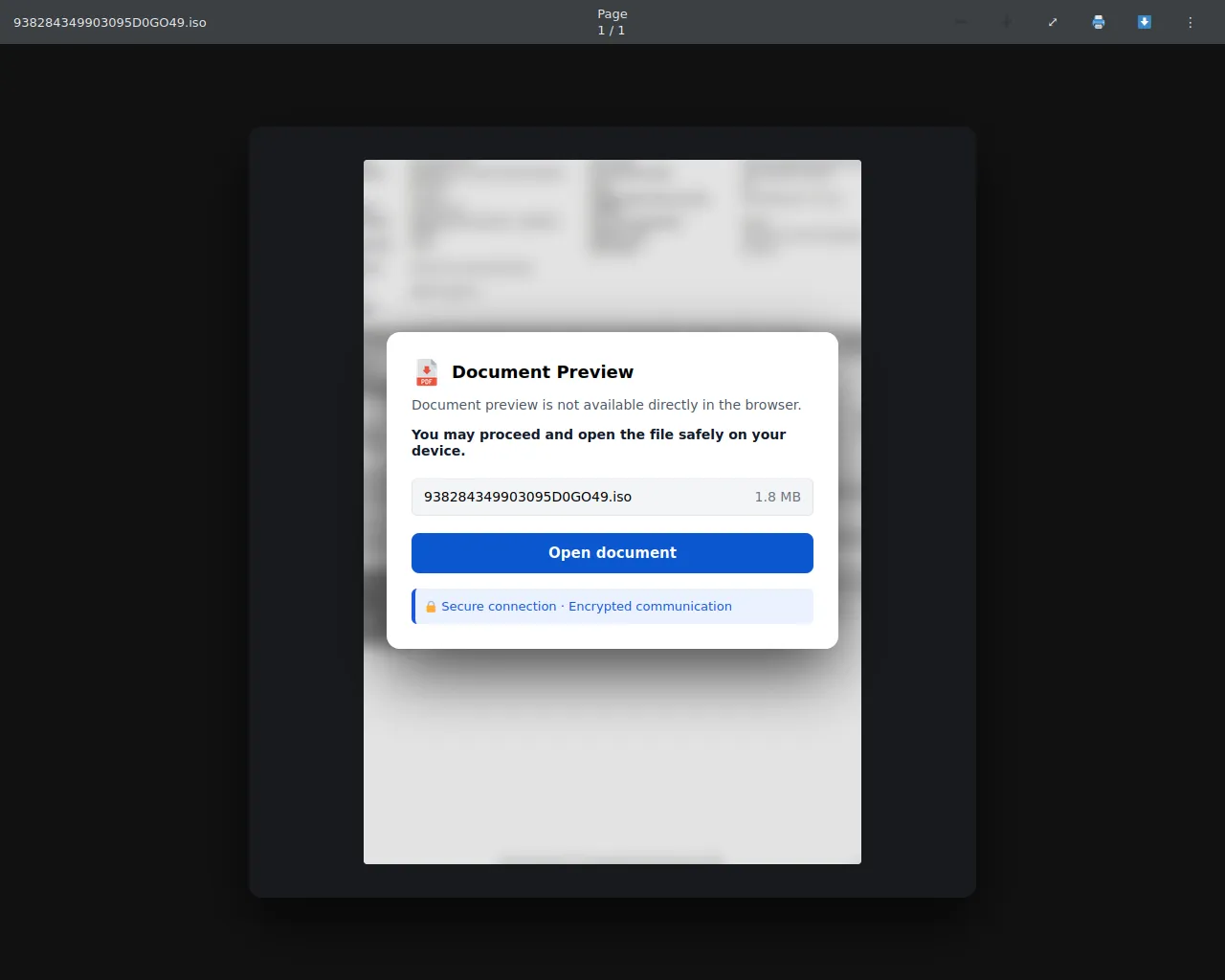Click the orange padlock icon
Image resolution: width=1225 pixels, height=980 pixels.
pyautogui.click(x=431, y=607)
